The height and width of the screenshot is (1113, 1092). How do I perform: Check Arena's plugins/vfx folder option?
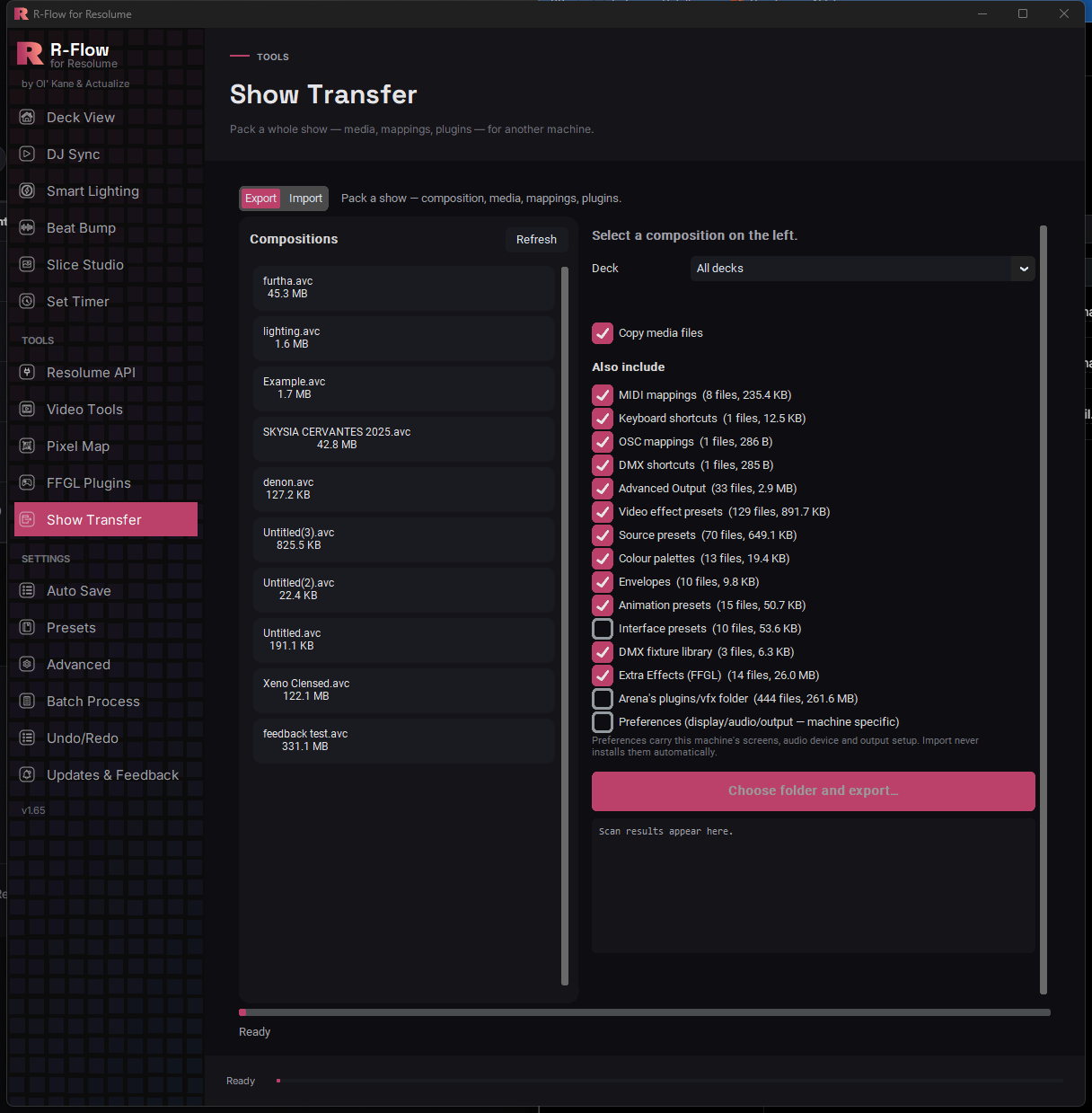(603, 699)
